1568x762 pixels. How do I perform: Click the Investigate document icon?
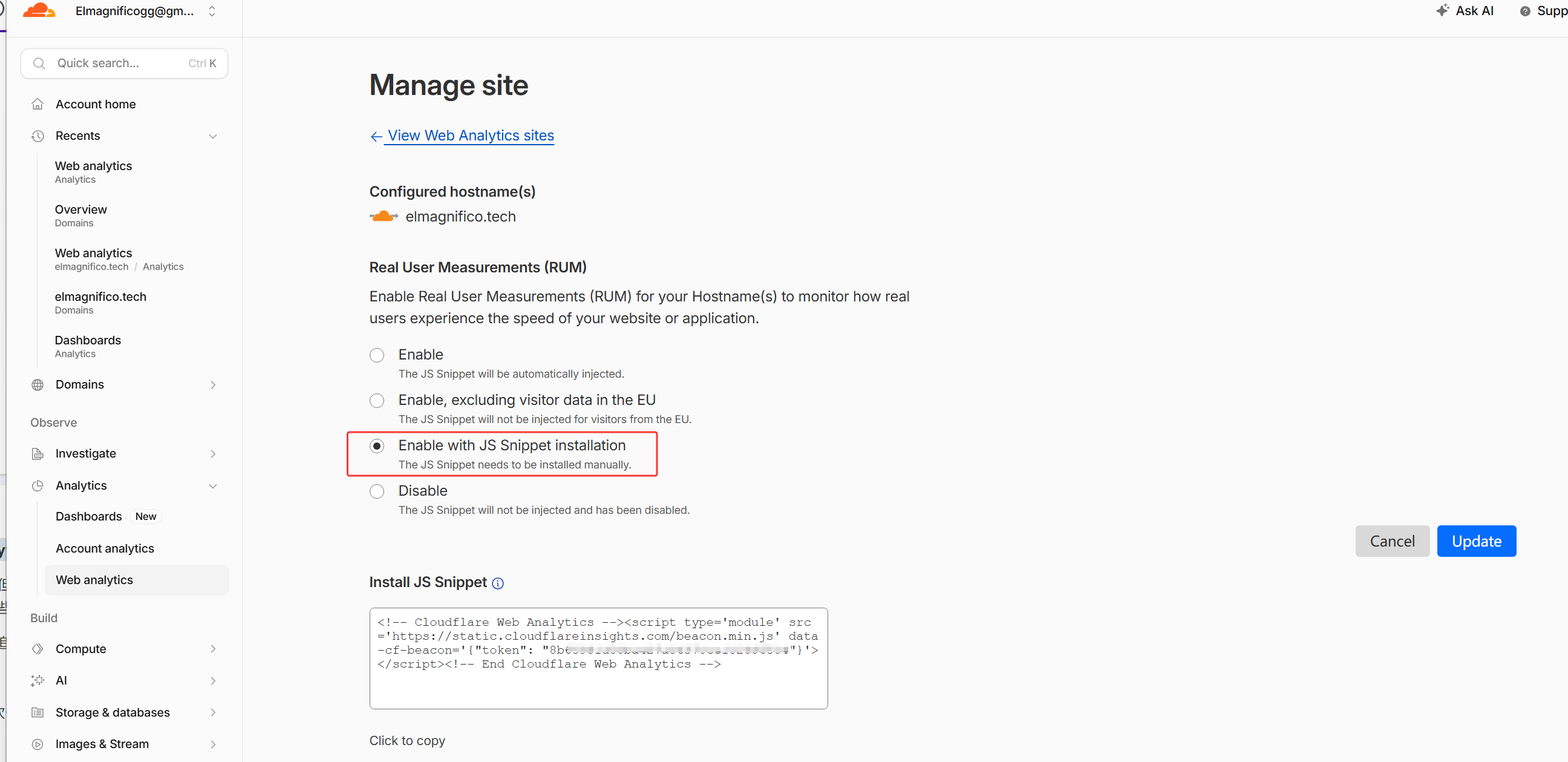[x=38, y=454]
